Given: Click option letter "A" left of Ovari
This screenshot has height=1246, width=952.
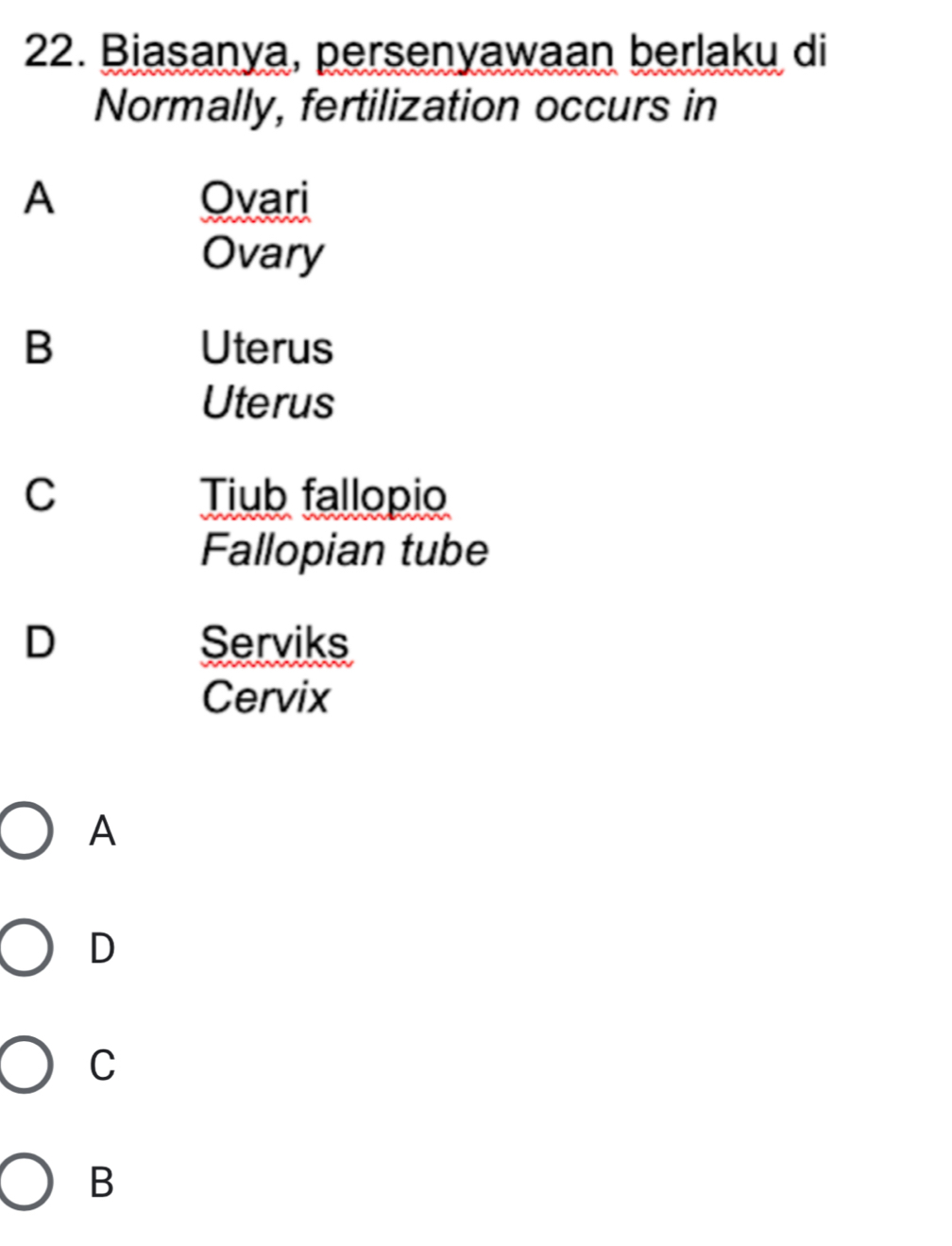Looking at the screenshot, I should [x=39, y=199].
